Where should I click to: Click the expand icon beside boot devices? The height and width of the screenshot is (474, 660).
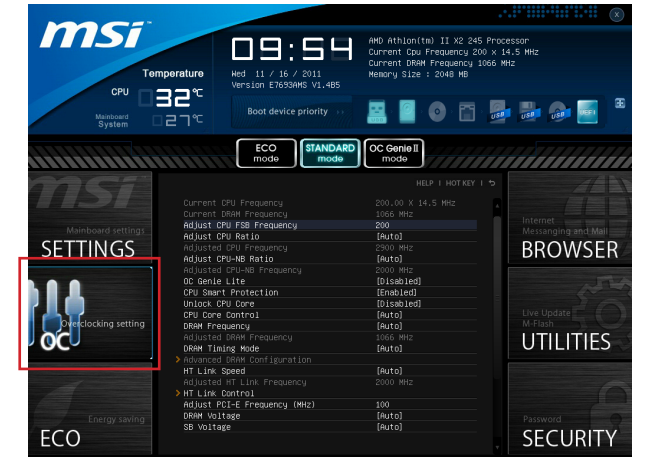620,103
